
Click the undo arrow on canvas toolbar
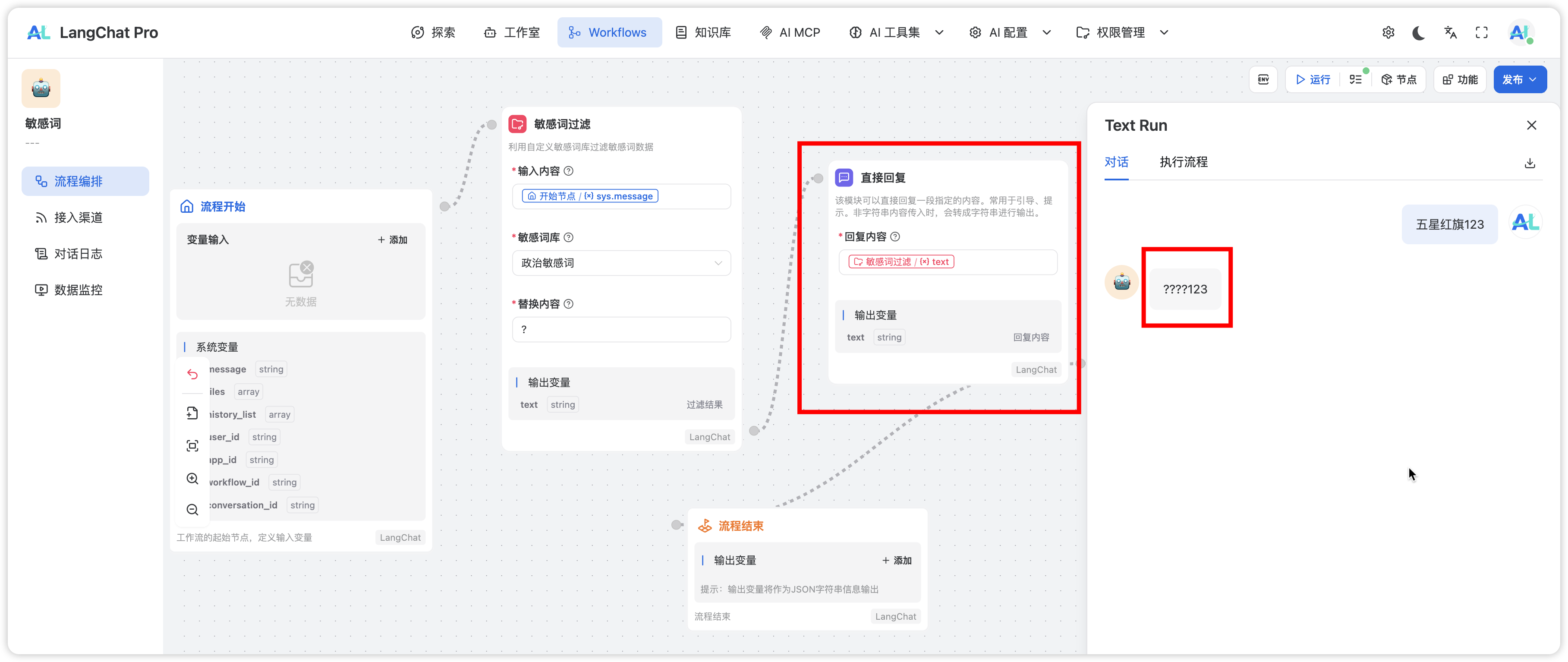pos(192,374)
